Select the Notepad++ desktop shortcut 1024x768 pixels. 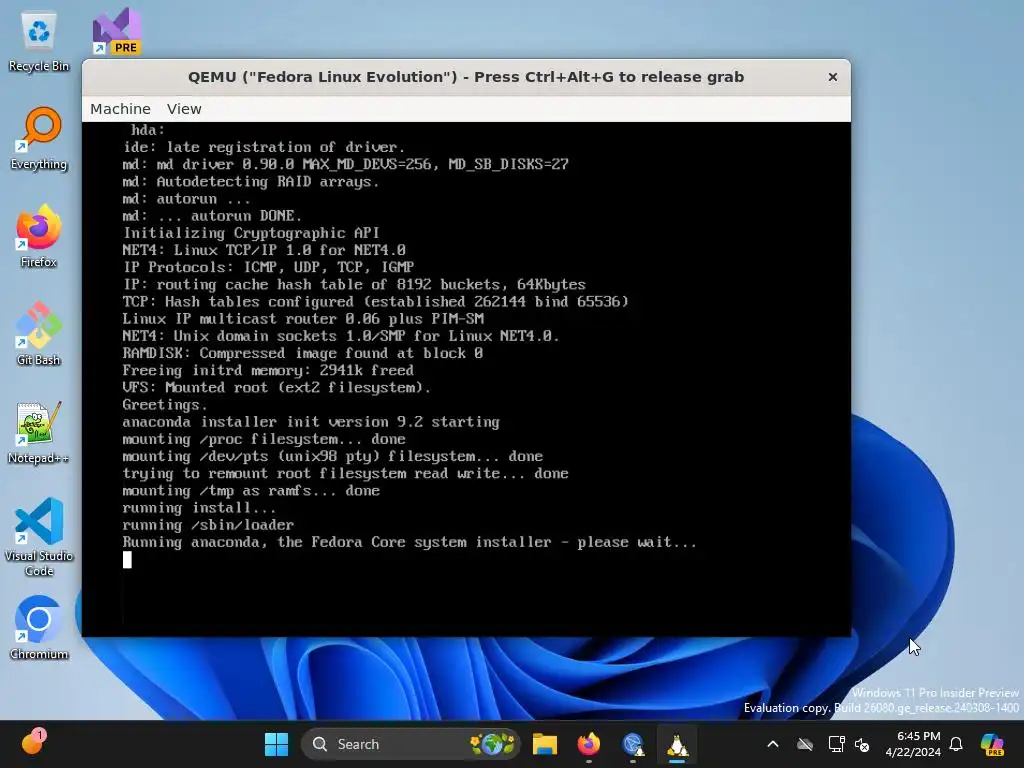point(39,432)
